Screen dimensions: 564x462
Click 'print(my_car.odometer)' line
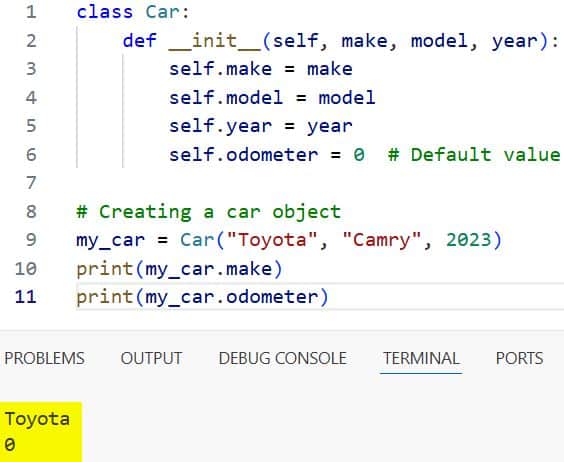(x=203, y=297)
